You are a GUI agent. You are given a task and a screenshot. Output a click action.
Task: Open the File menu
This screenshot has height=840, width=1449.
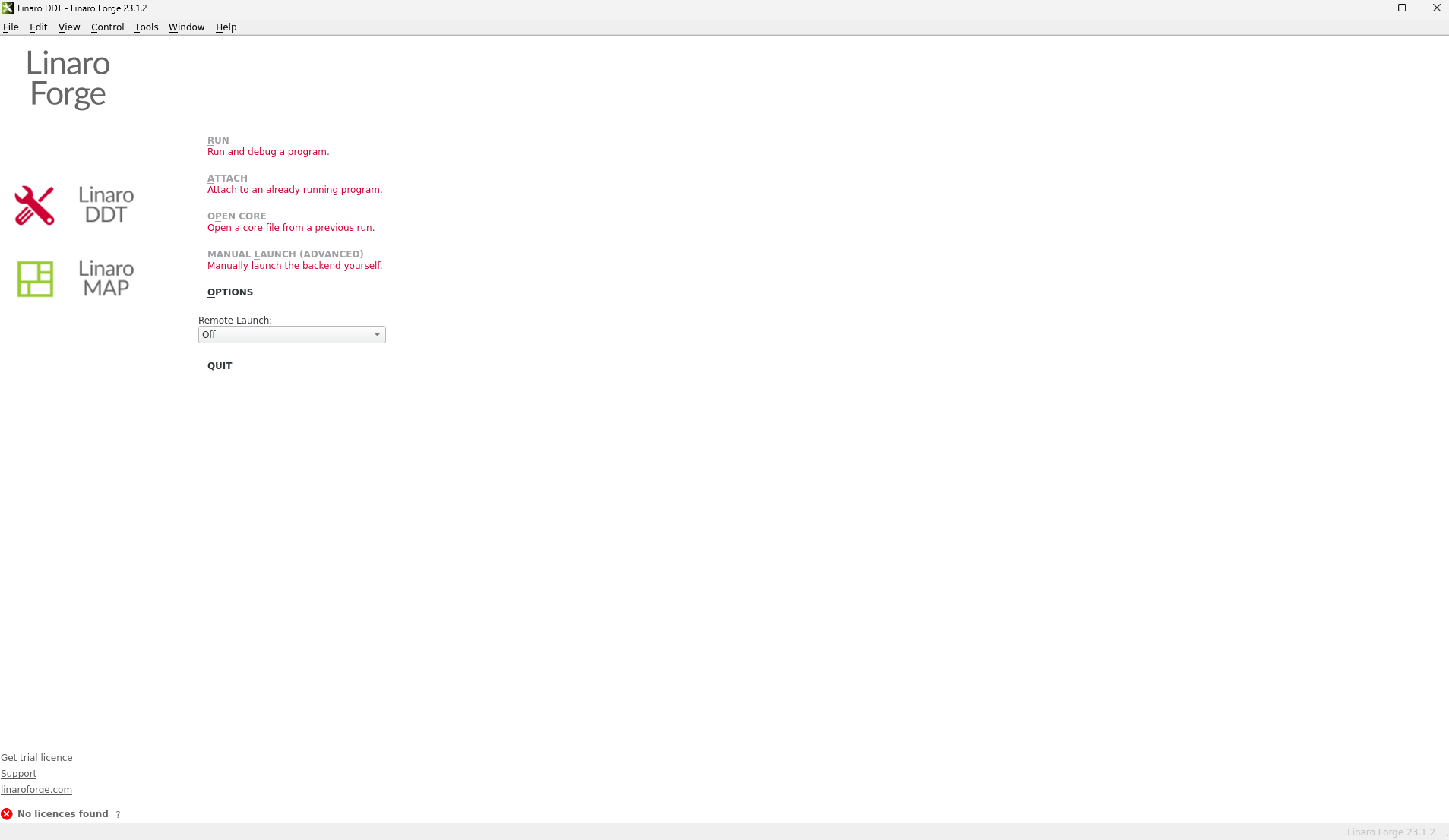(11, 27)
